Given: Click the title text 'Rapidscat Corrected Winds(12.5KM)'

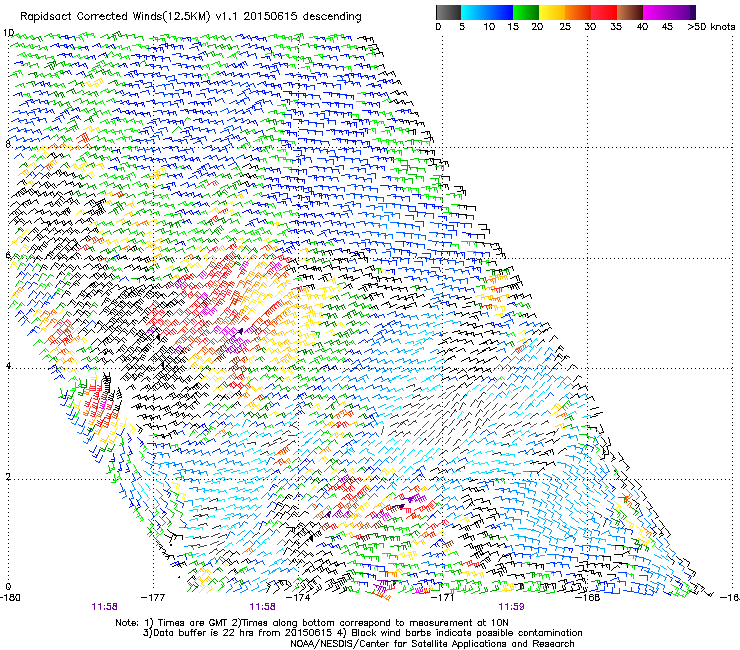Looking at the screenshot, I should point(115,17).
